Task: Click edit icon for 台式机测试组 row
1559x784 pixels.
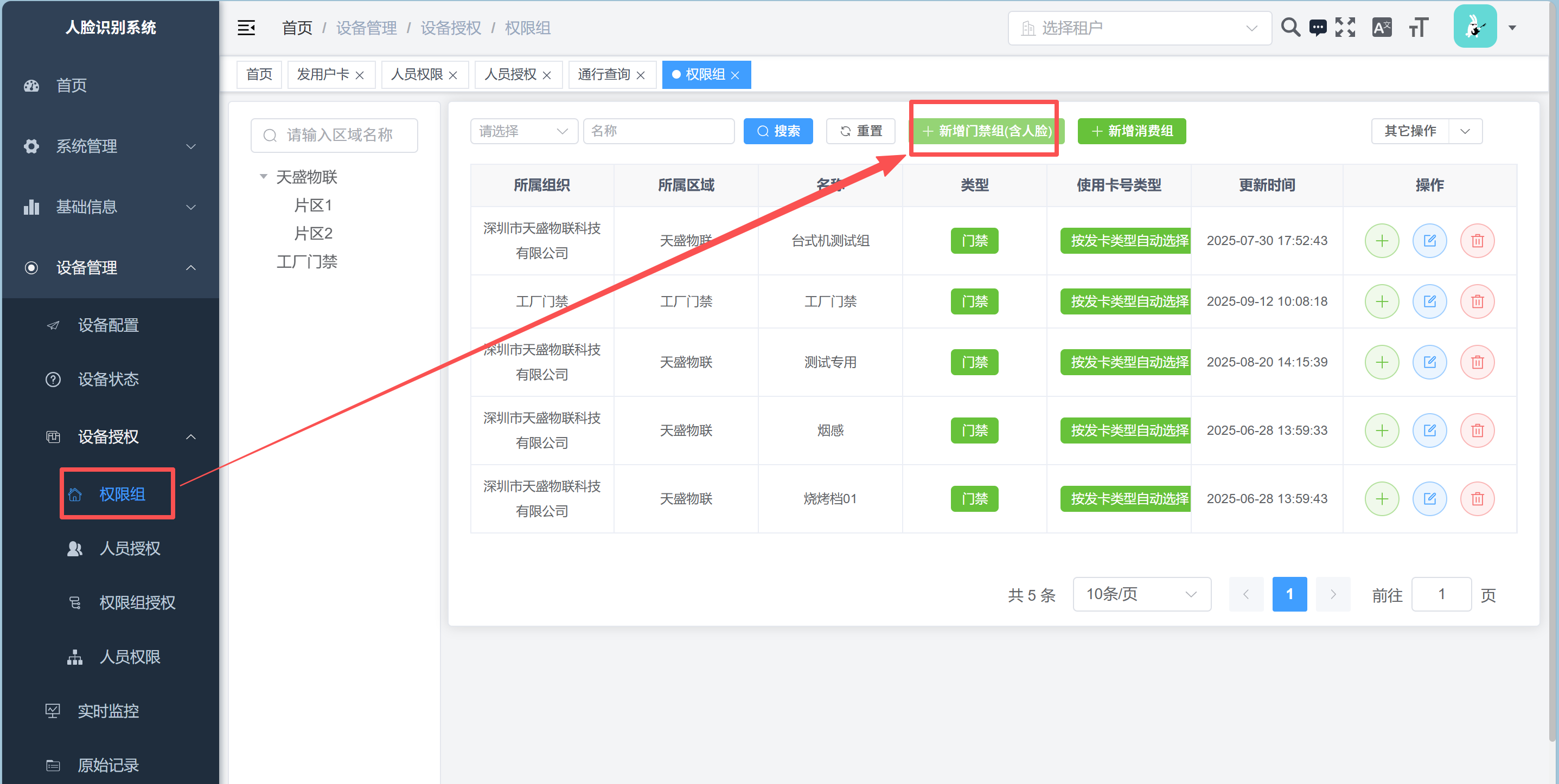Action: point(1429,241)
